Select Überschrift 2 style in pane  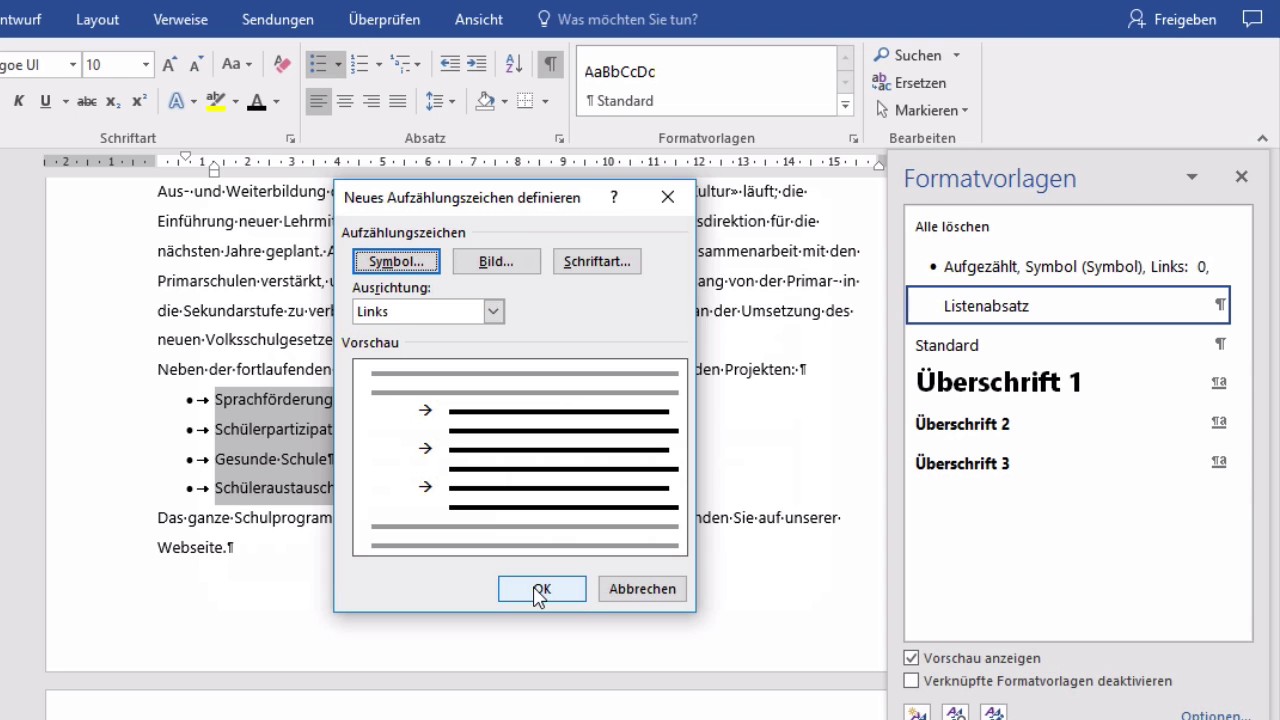[1068, 423]
